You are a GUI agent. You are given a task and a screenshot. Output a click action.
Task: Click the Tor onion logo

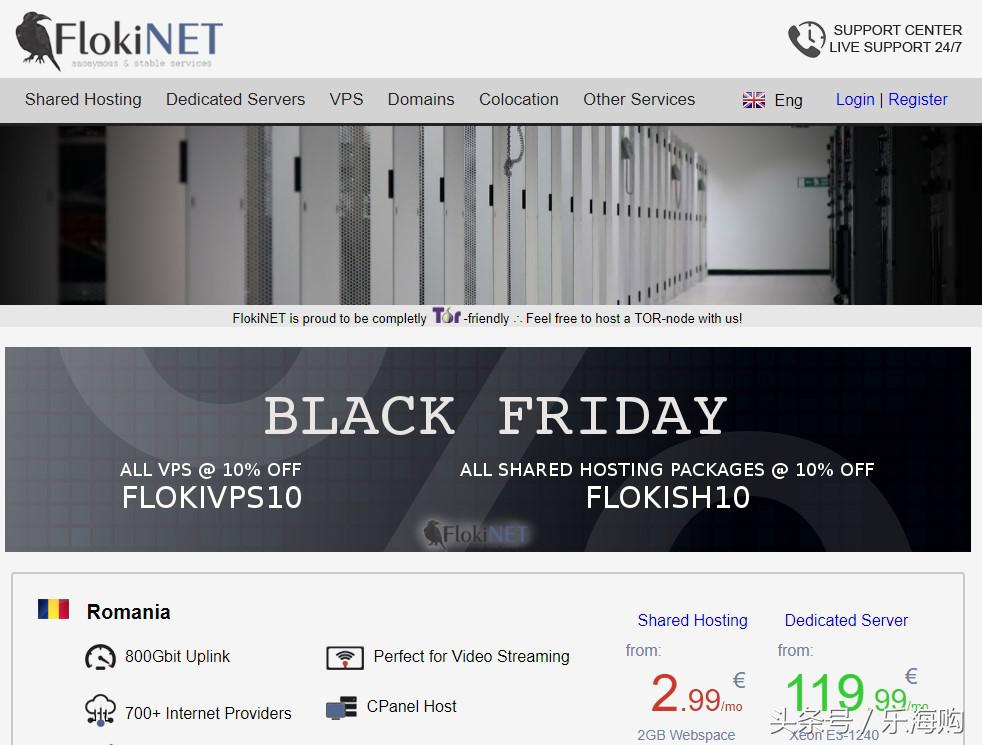click(447, 316)
